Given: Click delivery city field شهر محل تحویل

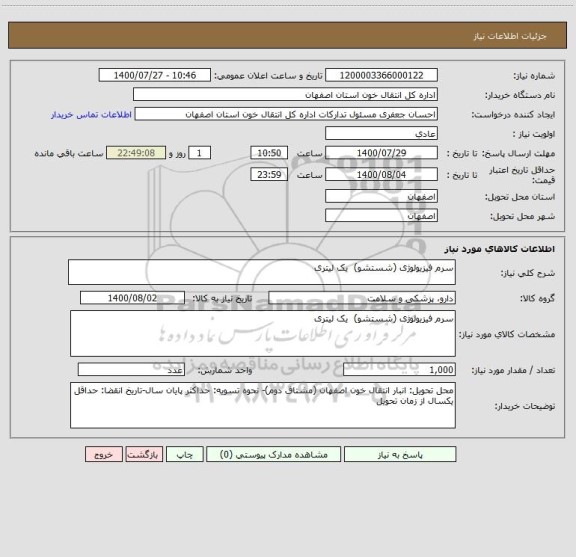Looking at the screenshot, I should tap(381, 216).
